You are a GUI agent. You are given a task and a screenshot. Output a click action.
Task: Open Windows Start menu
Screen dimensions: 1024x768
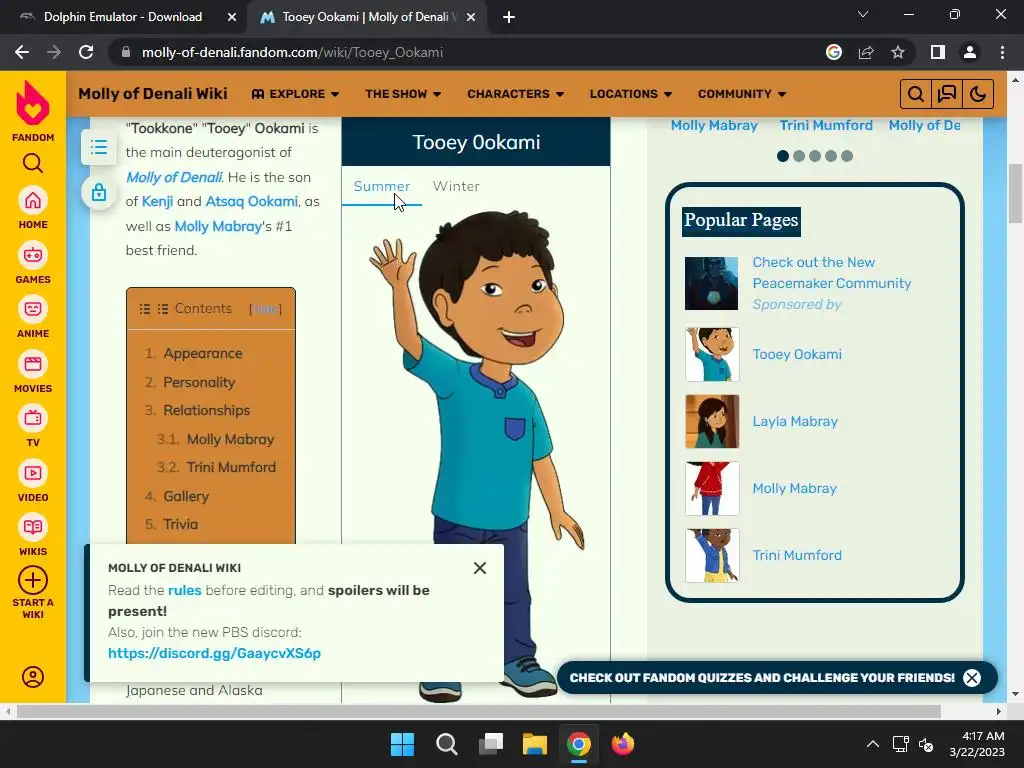coord(402,744)
